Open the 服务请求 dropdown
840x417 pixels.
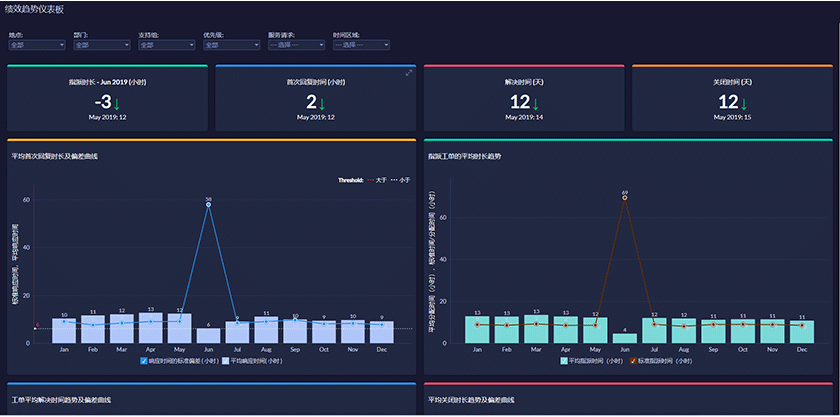pos(296,46)
